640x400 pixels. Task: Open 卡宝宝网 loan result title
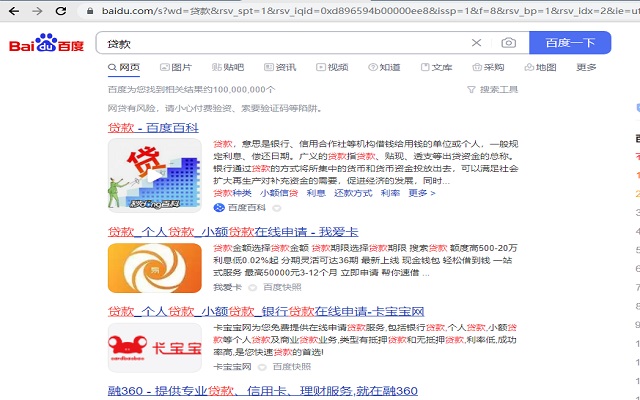pyautogui.click(x=266, y=312)
